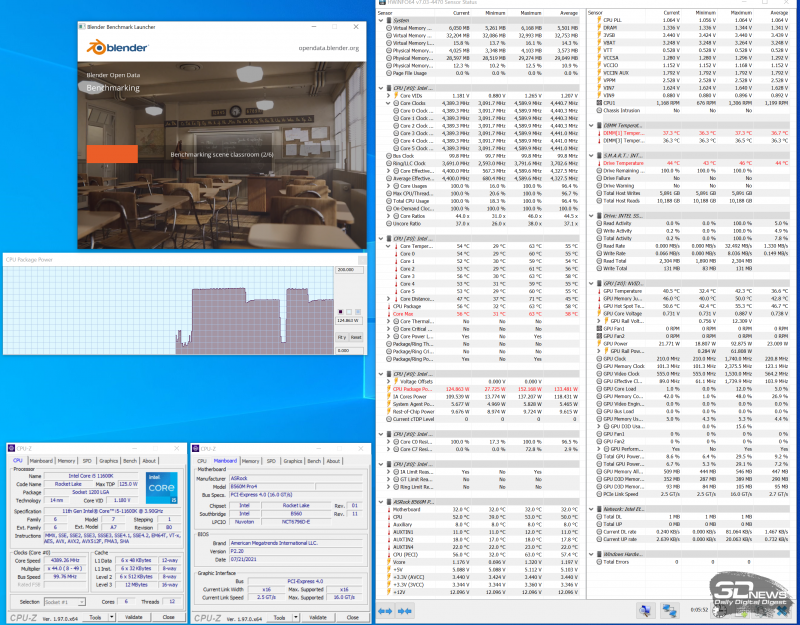The height and width of the screenshot is (625, 800).
Task: Switch to CPU tab in CPU-Z Mainboard window
Action: [202, 461]
